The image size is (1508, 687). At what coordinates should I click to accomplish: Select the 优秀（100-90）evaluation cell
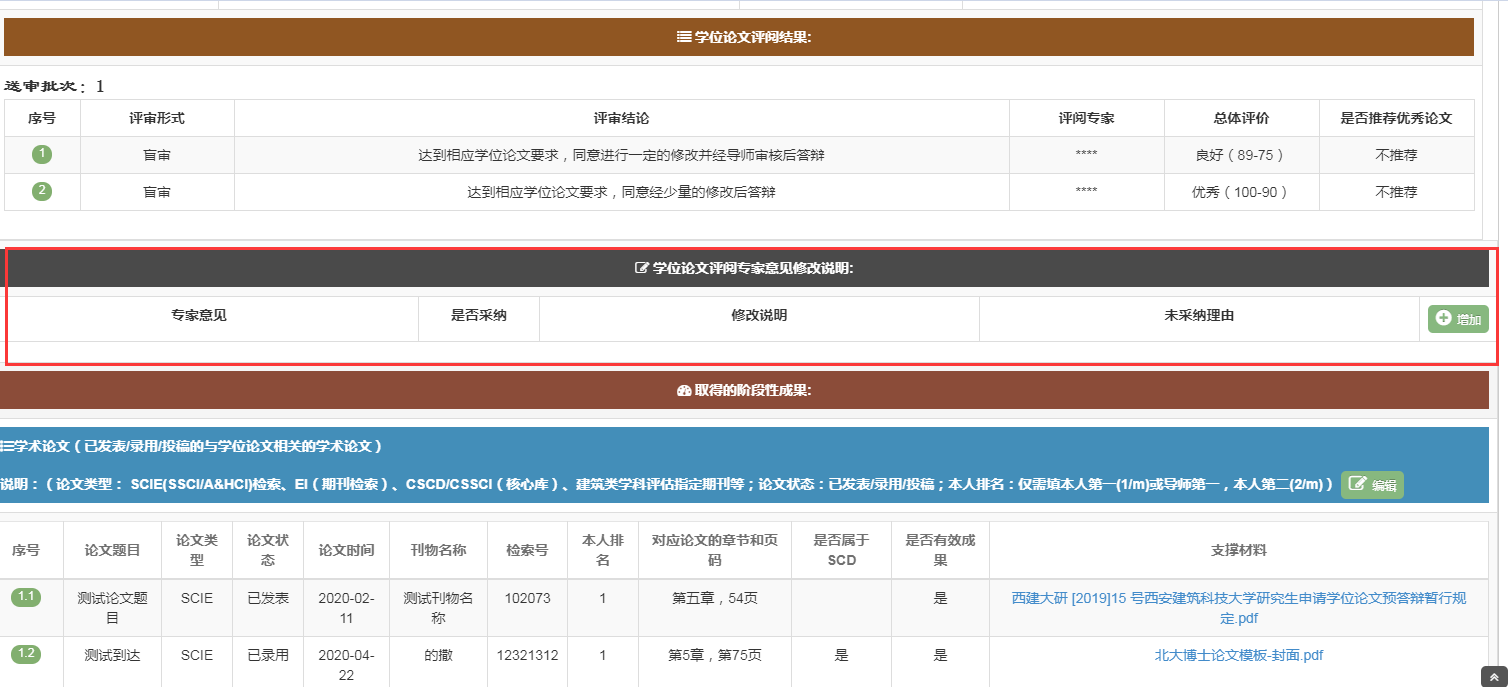click(1240, 192)
